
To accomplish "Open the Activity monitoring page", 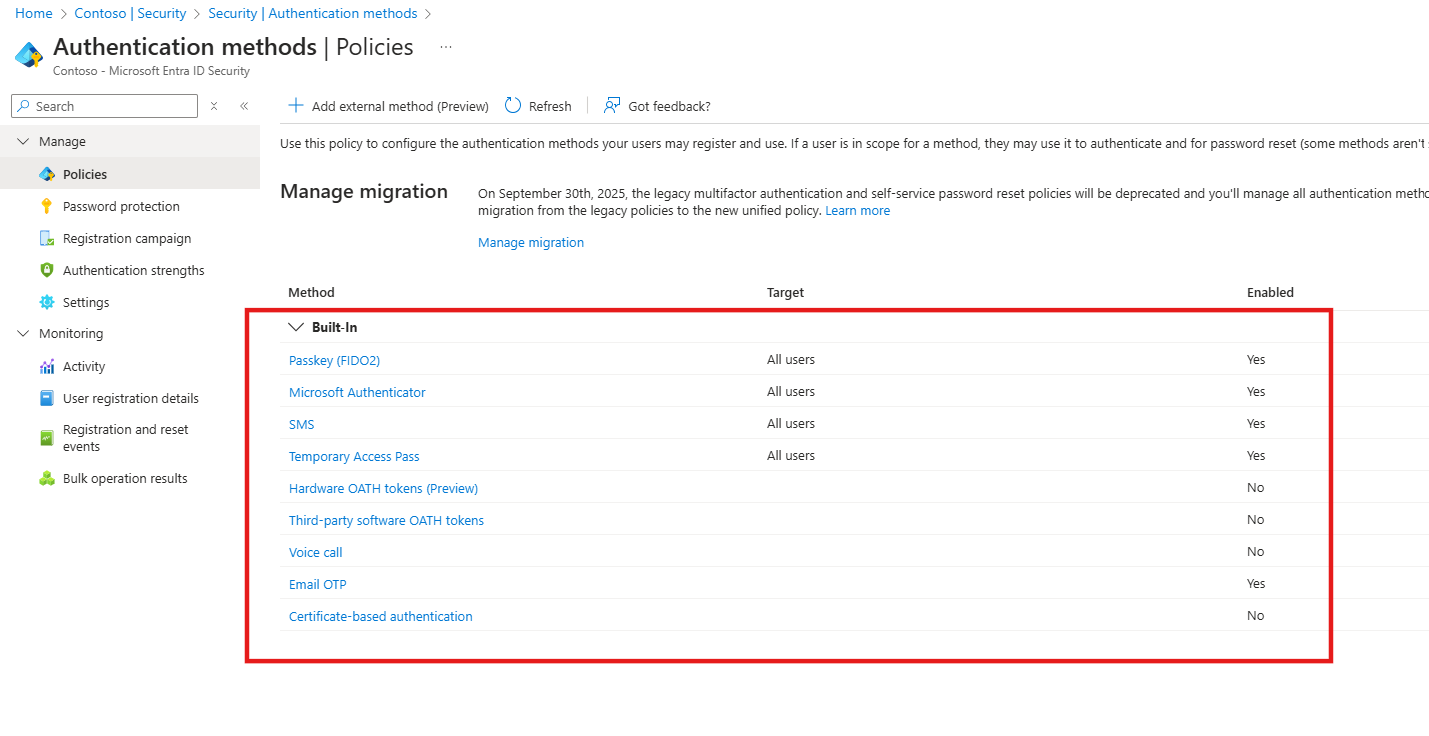I will click(84, 366).
